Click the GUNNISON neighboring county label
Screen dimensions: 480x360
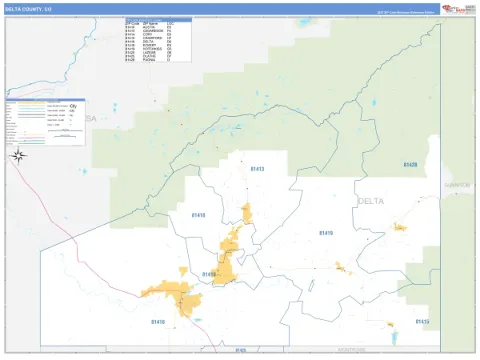tap(457, 185)
